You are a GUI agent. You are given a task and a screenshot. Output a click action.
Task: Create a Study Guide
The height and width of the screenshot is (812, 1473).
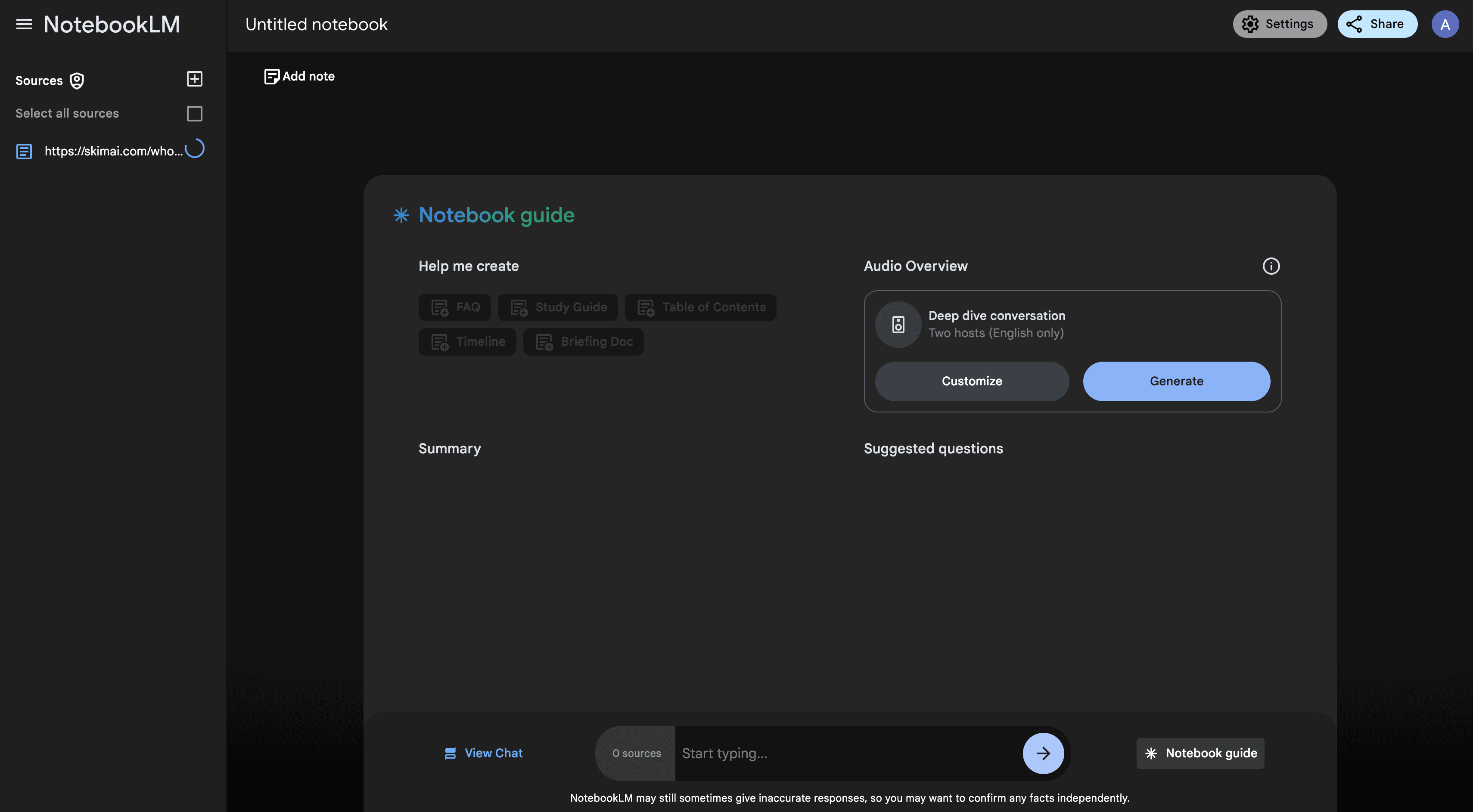pos(557,307)
